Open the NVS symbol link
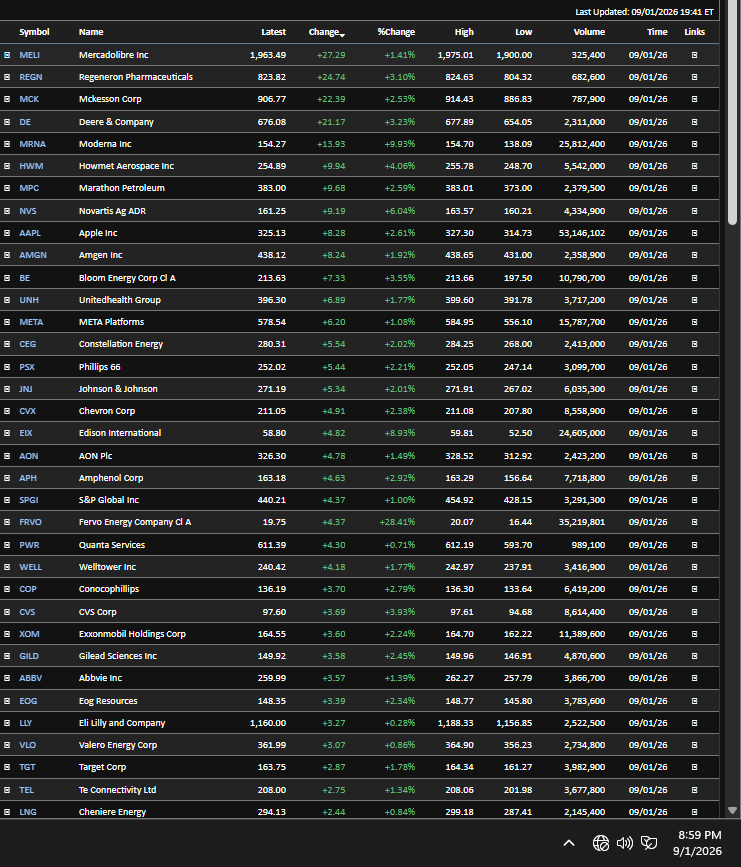741x867 pixels. 28,211
